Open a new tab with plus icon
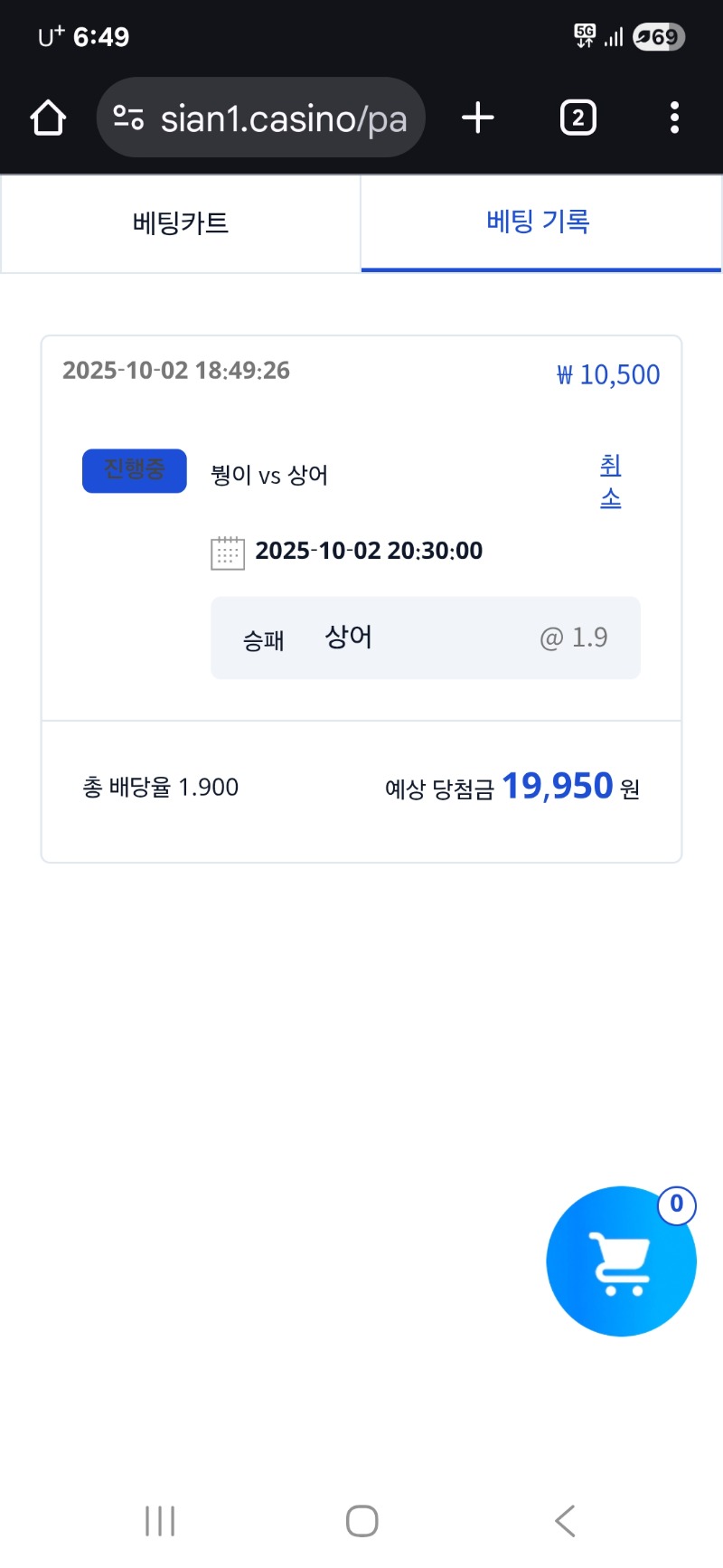 coord(478,118)
